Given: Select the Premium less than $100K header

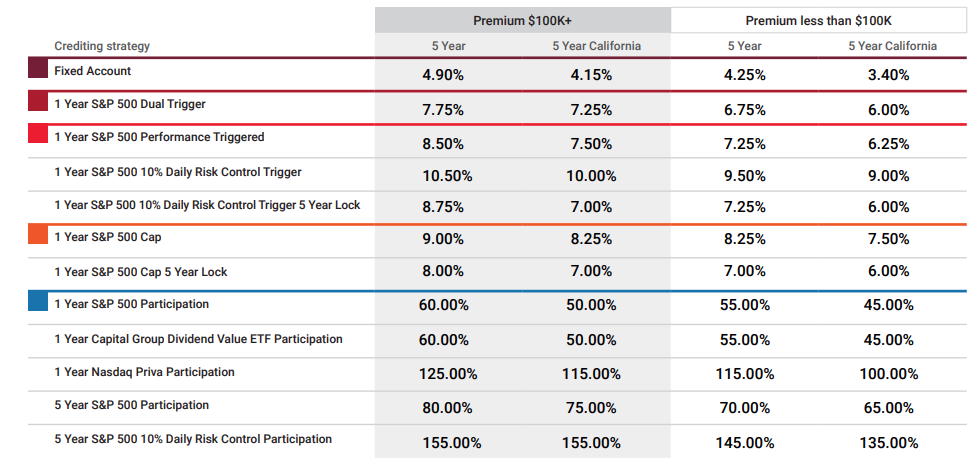Looking at the screenshot, I should (818, 20).
